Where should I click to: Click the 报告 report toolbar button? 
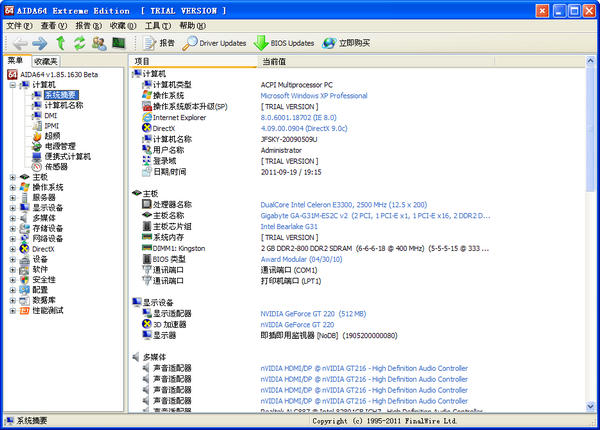pos(159,43)
